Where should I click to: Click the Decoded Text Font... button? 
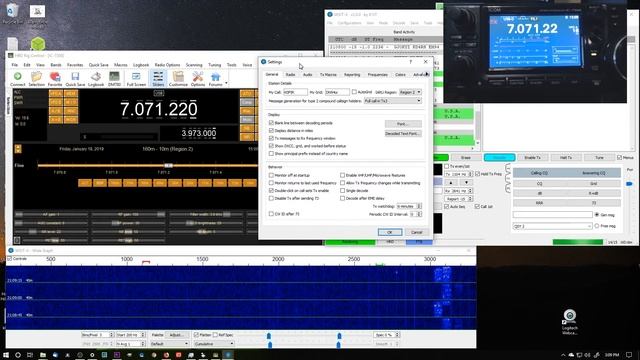point(403,133)
